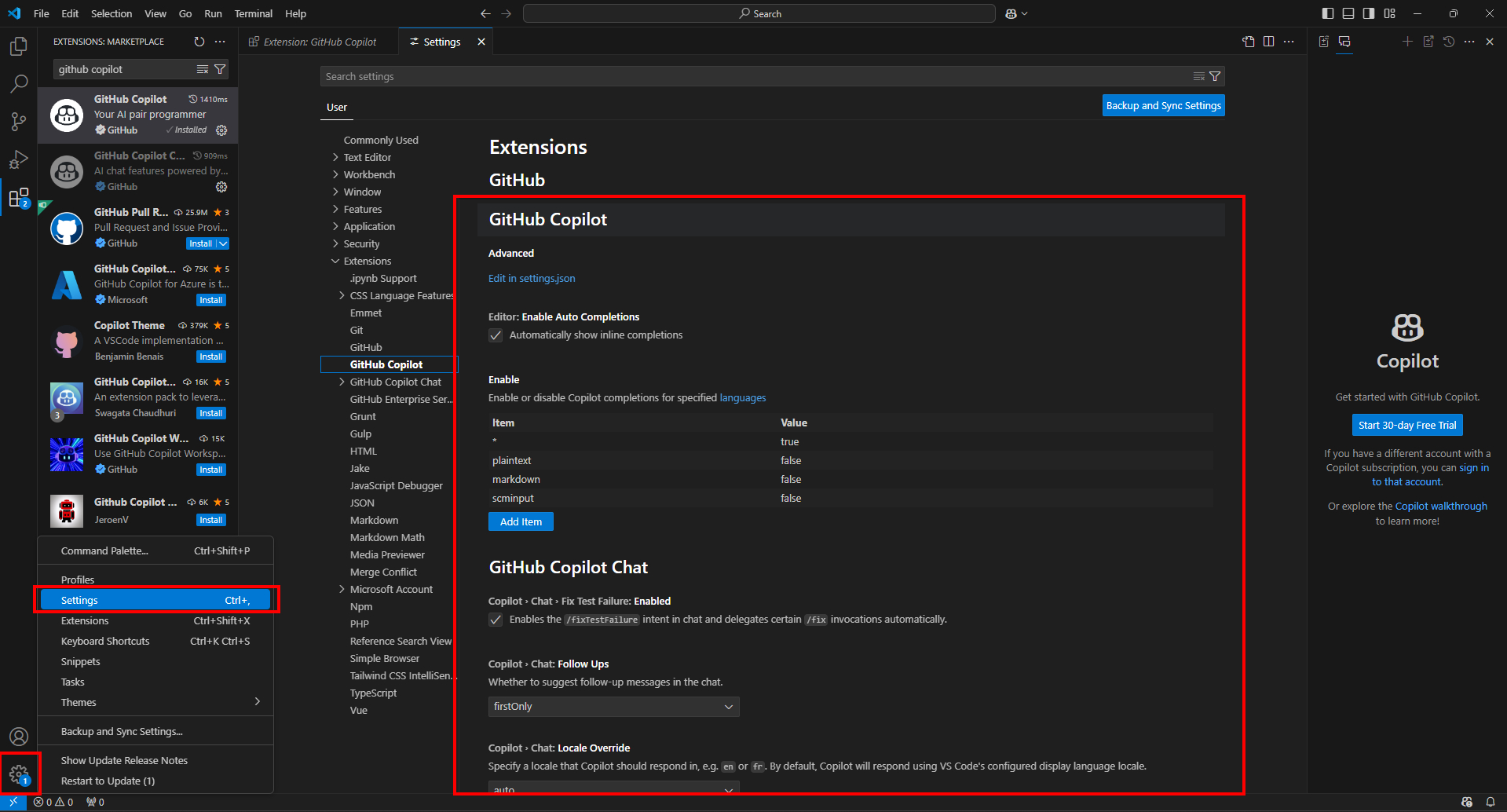The image size is (1507, 812).
Task: Open the Accounts icon in activity bar
Action: (x=19, y=737)
